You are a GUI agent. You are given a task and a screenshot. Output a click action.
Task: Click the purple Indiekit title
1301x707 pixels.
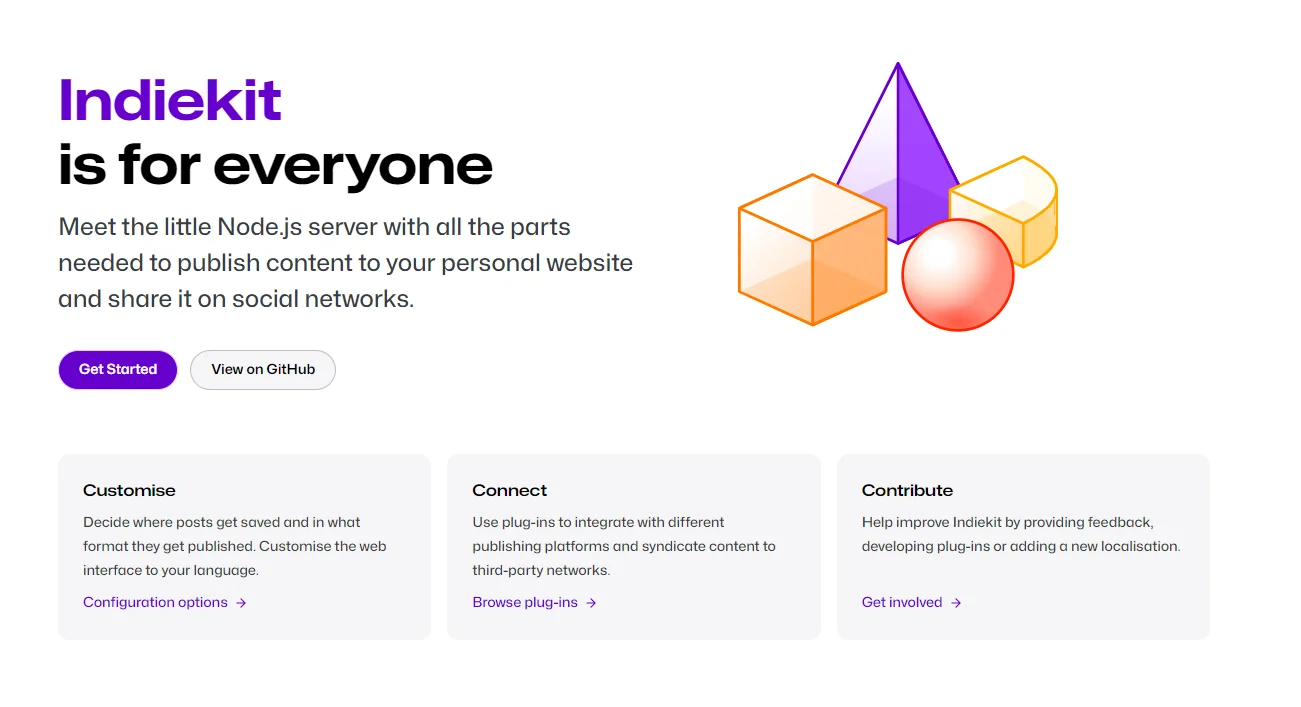(x=170, y=100)
